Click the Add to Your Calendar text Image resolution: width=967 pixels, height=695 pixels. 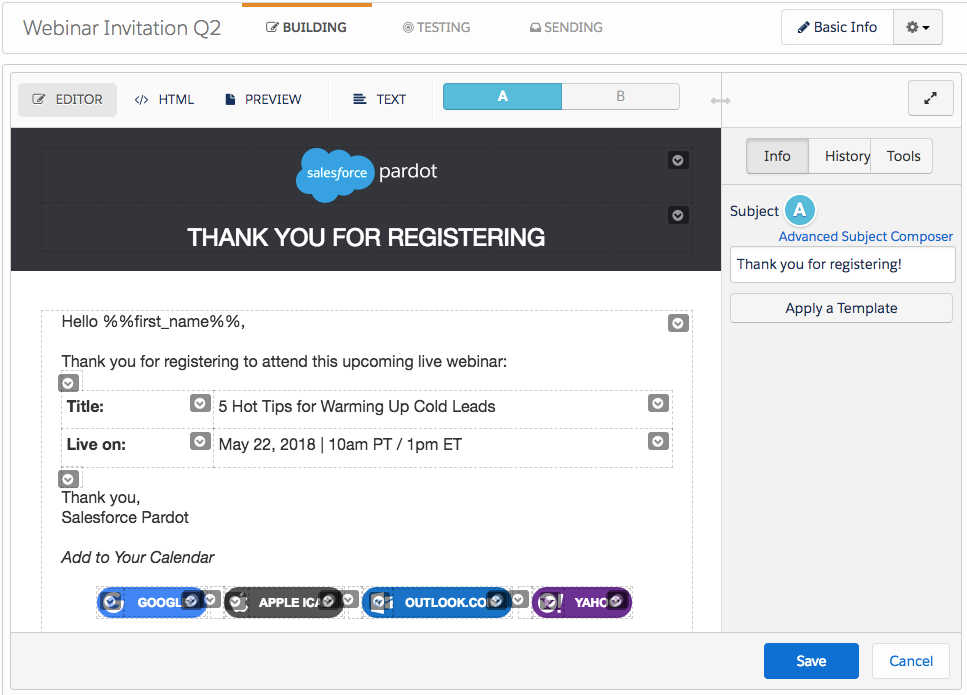(138, 557)
